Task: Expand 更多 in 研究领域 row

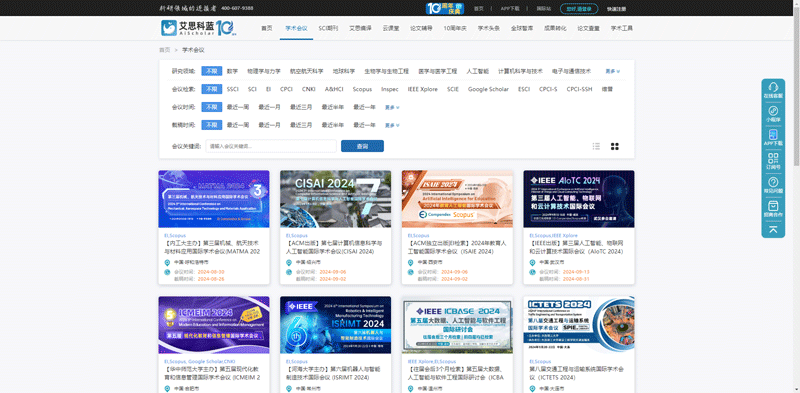Action: click(613, 71)
